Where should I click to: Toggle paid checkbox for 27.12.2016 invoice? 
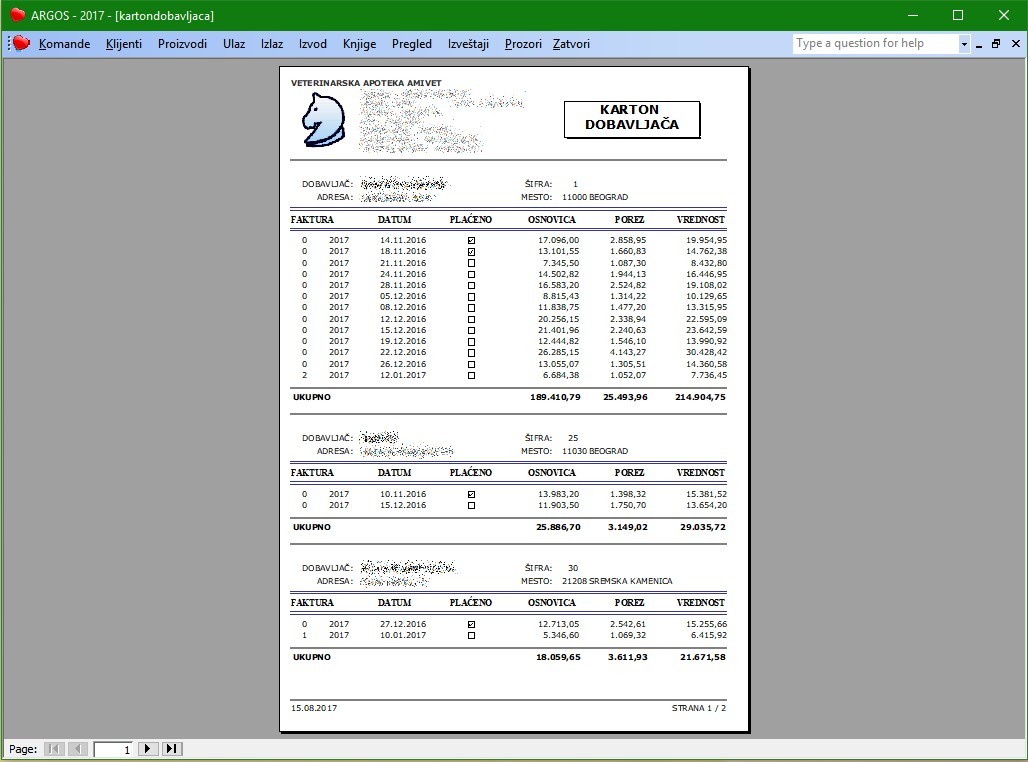(471, 624)
